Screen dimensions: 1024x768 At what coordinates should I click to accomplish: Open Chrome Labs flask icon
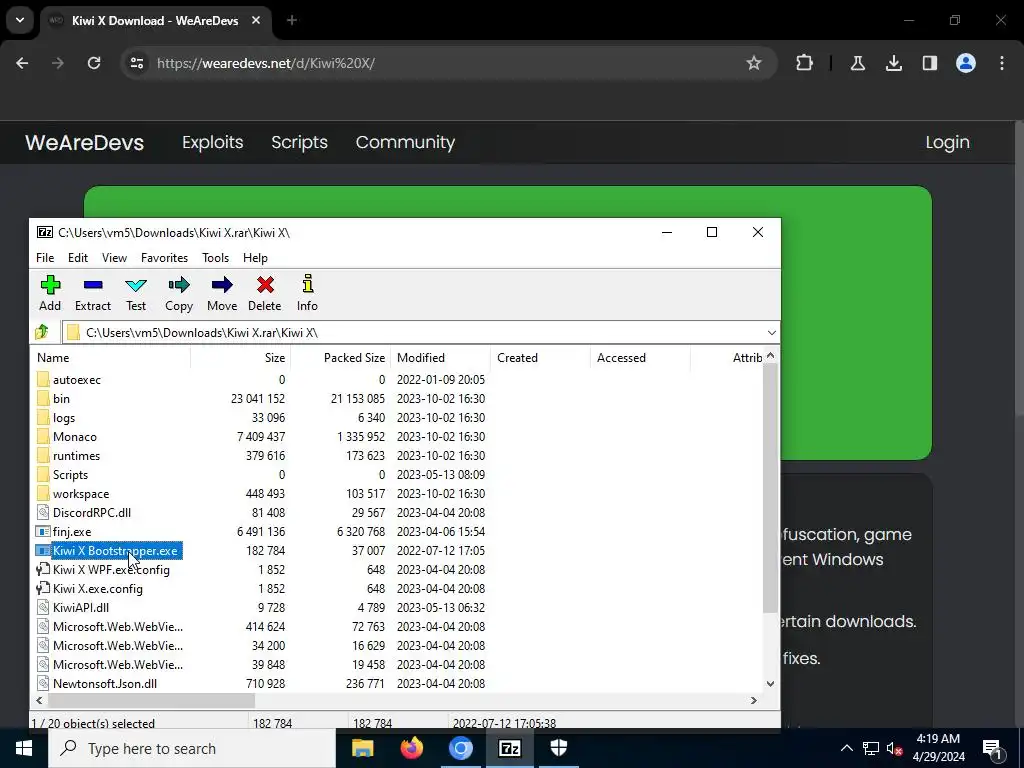pos(857,63)
